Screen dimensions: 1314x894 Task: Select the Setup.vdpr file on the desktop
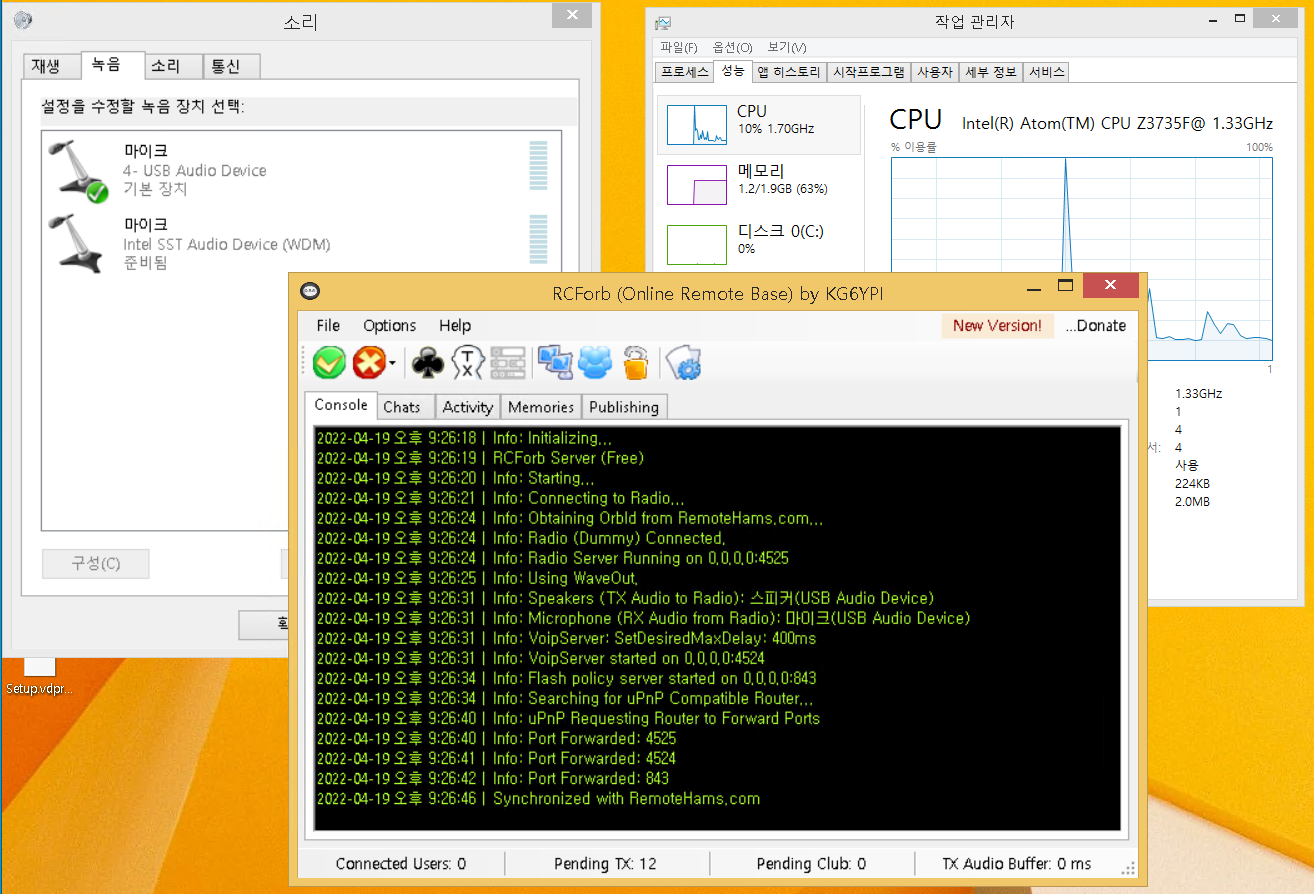39,676
